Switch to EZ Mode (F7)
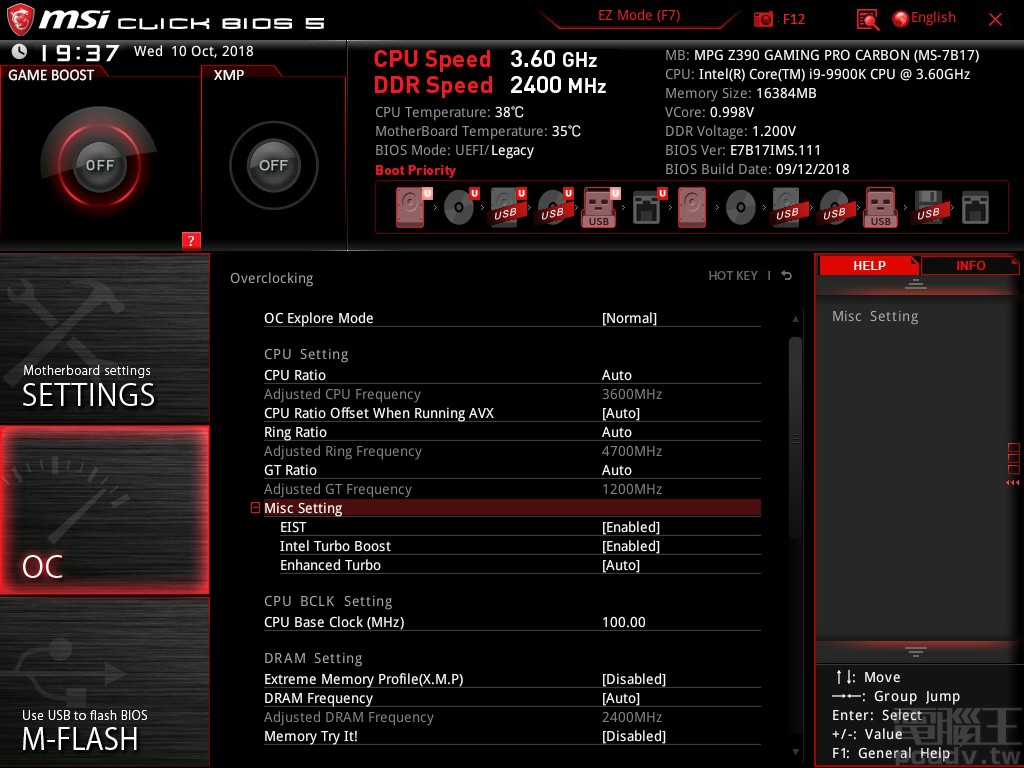 click(639, 16)
